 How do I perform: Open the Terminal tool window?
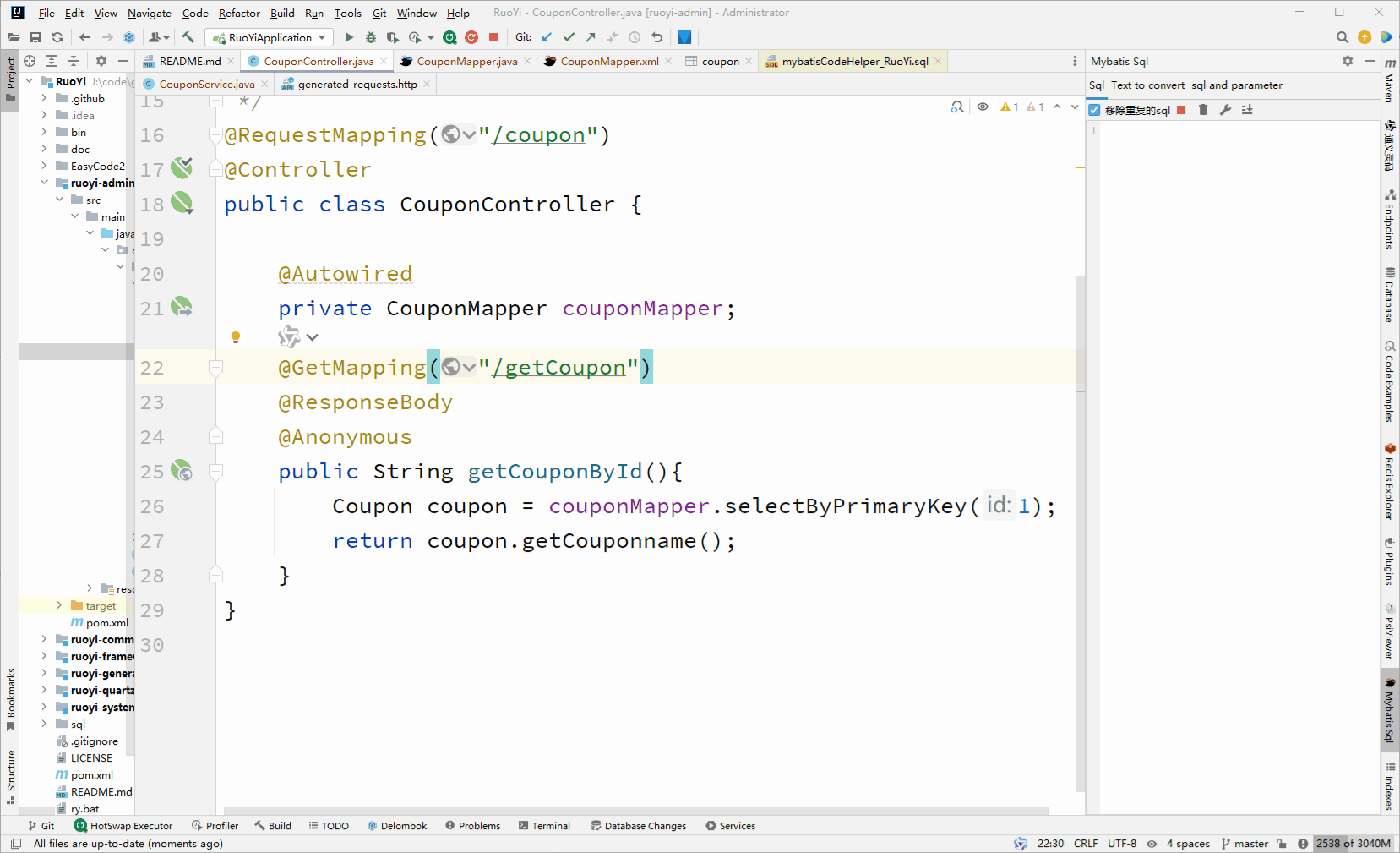pos(545,826)
